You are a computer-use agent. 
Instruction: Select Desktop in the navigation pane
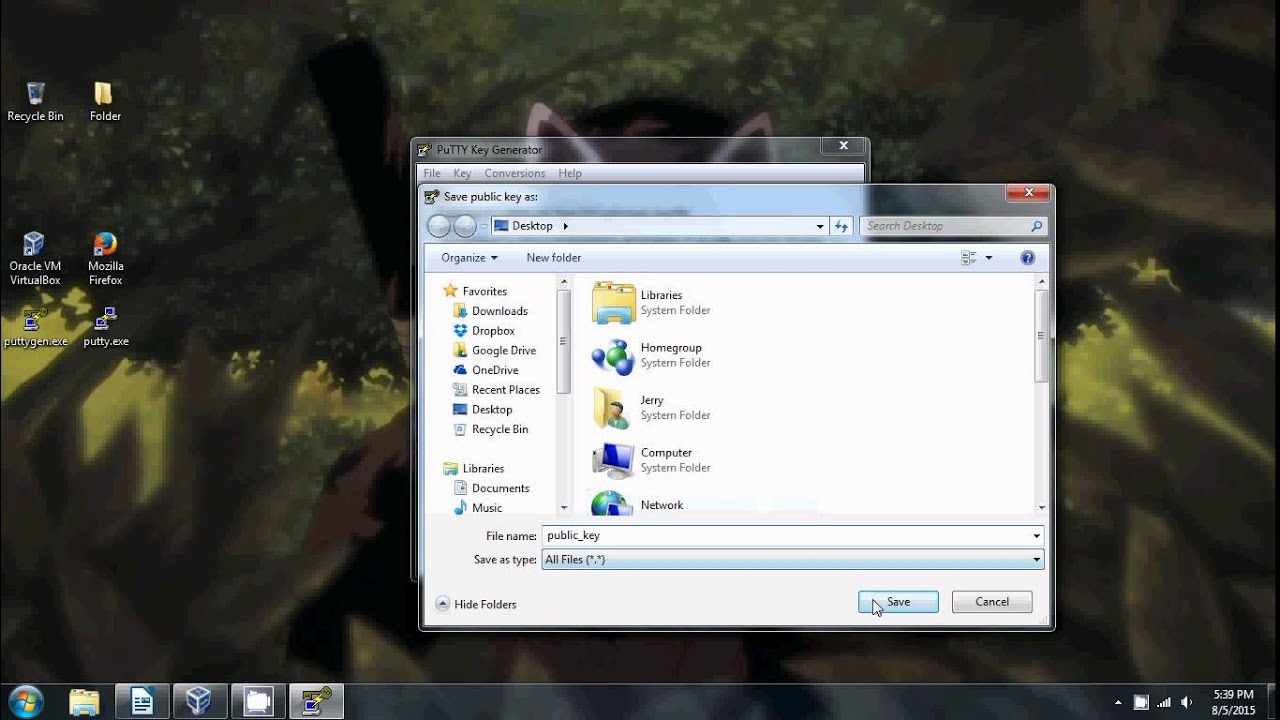click(483, 410)
